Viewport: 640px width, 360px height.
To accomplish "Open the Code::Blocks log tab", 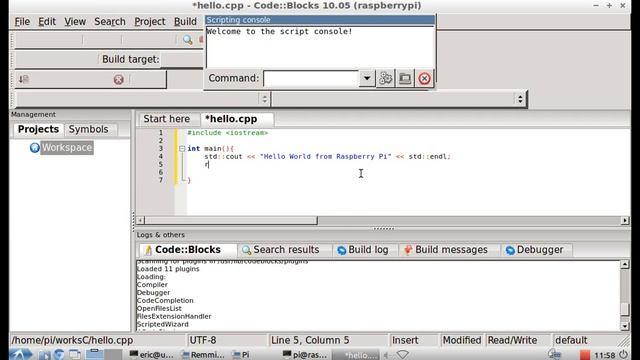I will click(x=188, y=250).
